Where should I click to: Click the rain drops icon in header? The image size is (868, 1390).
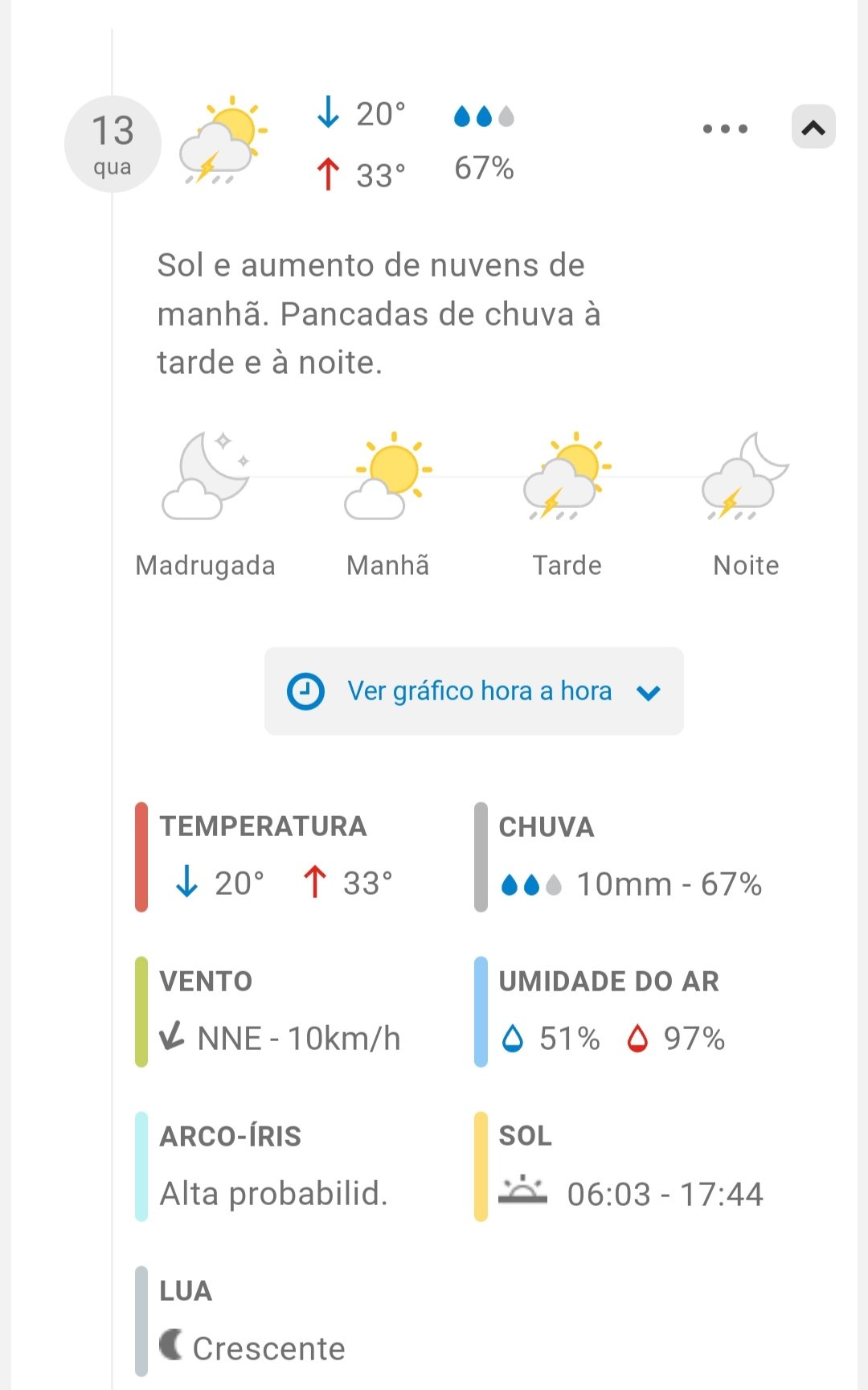pyautogui.click(x=484, y=117)
